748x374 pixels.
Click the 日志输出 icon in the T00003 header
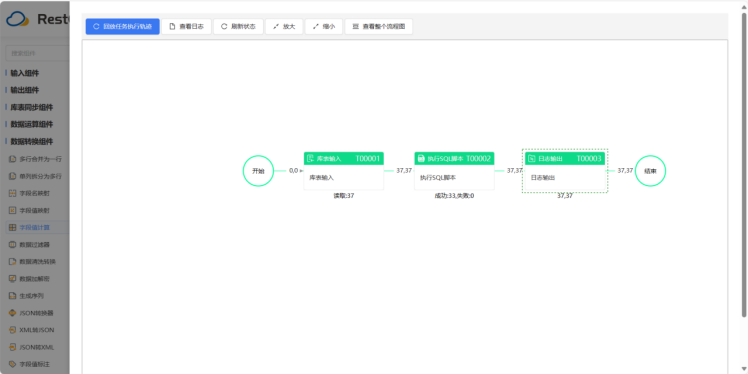[531, 158]
